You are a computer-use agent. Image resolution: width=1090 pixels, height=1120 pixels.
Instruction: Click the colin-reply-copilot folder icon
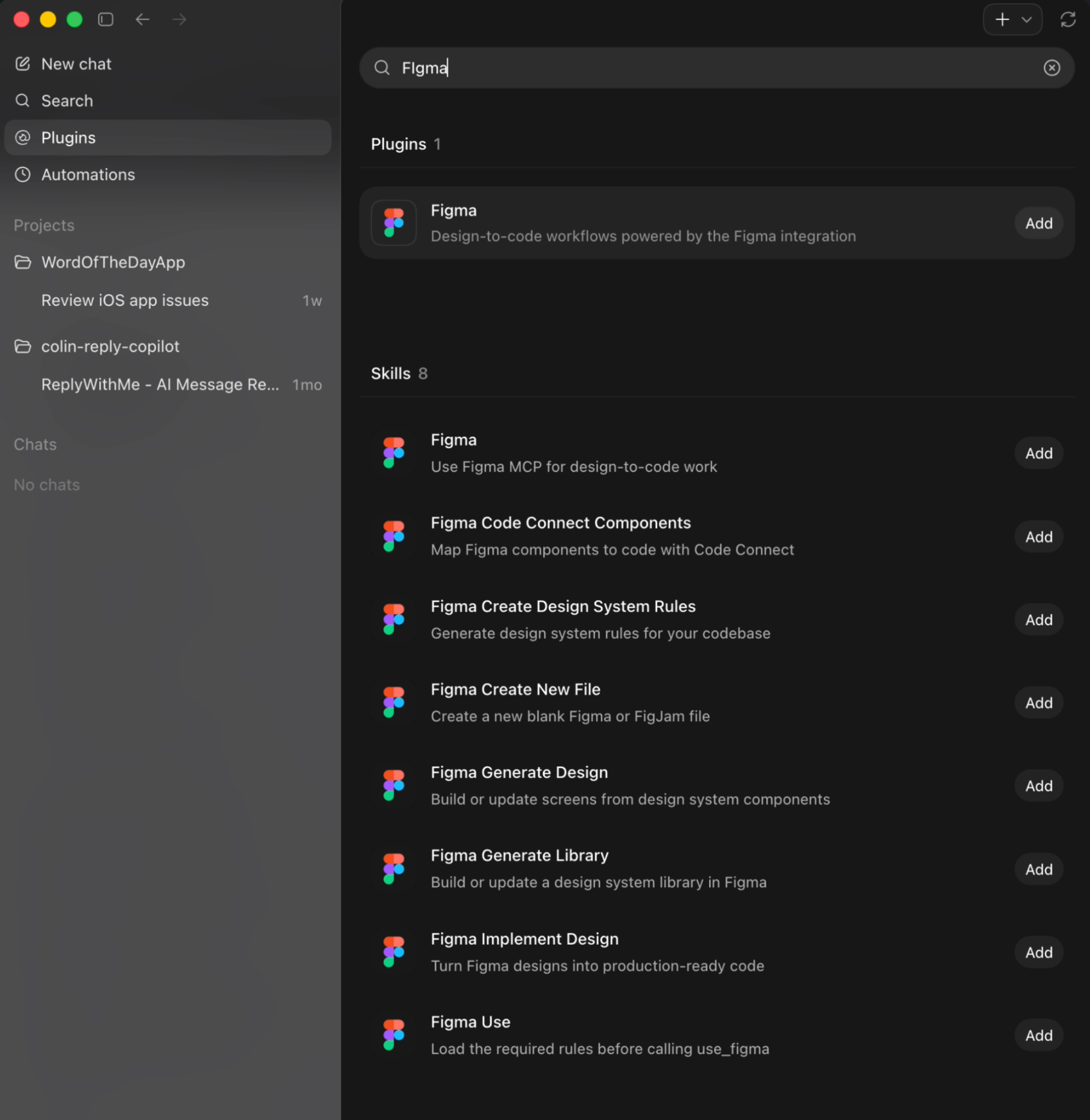[x=22, y=346]
